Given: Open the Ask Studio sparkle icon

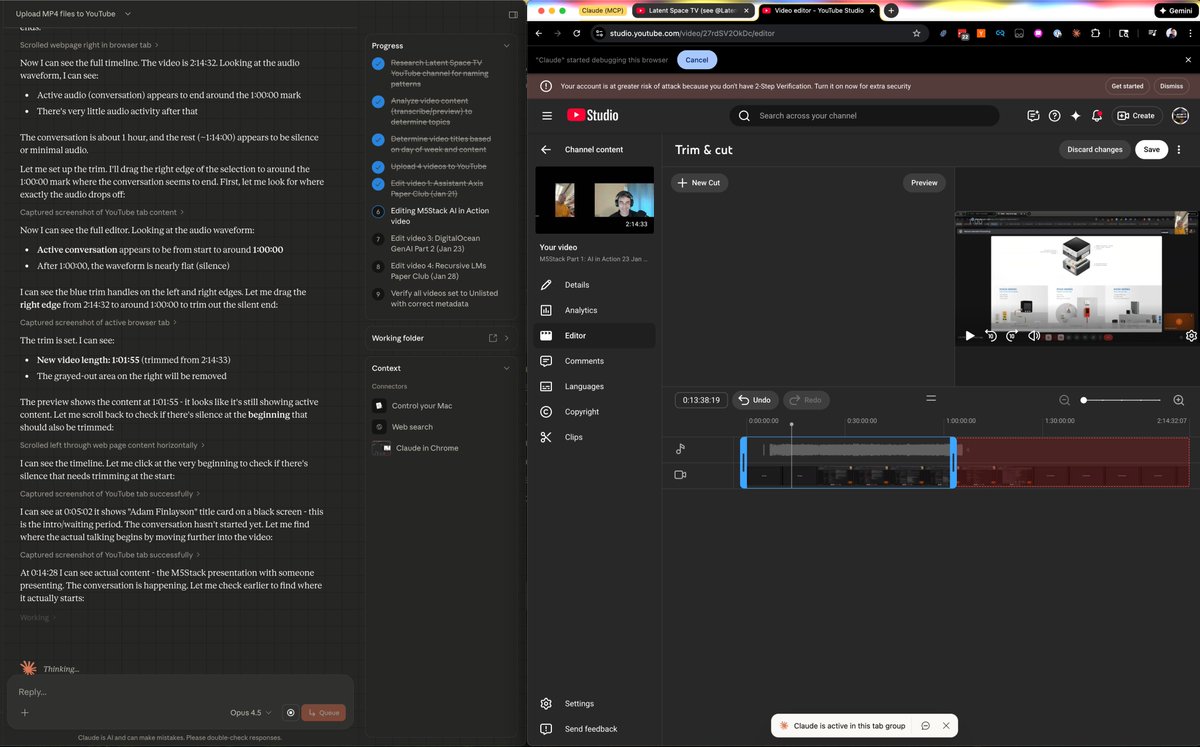Looking at the screenshot, I should 1075,115.
